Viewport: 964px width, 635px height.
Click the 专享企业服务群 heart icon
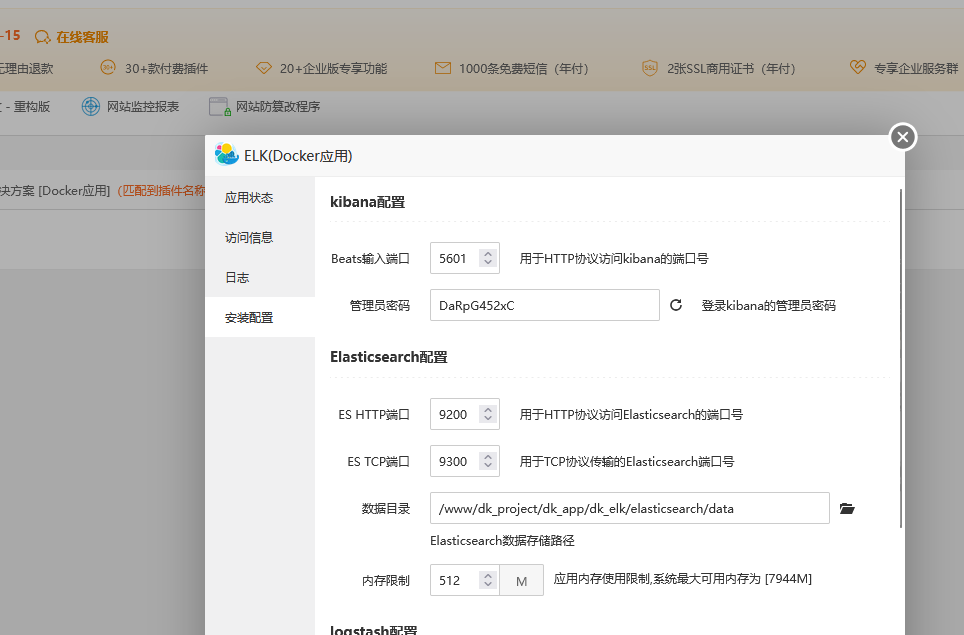pyautogui.click(x=858, y=67)
